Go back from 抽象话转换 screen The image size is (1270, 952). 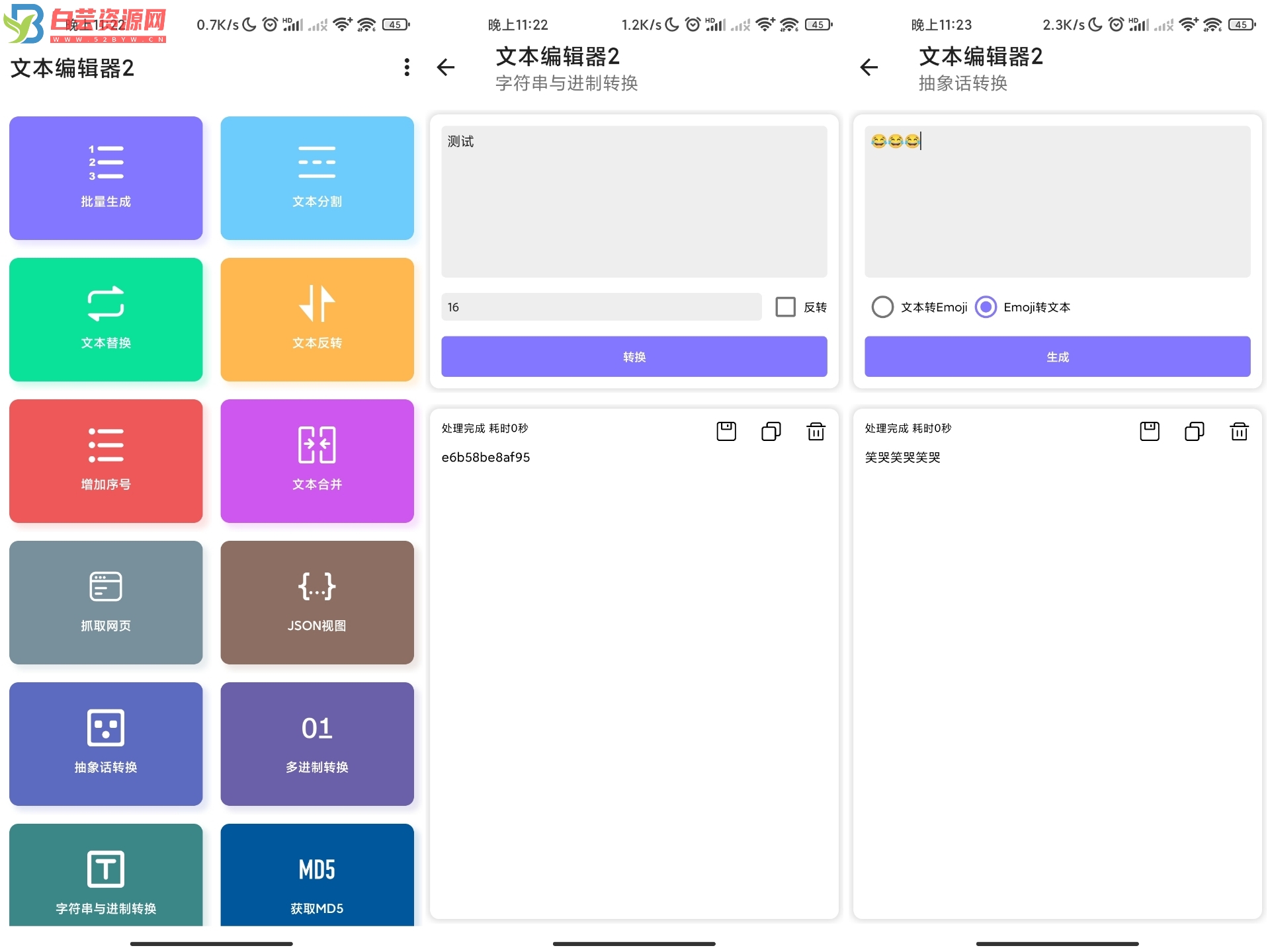869,67
